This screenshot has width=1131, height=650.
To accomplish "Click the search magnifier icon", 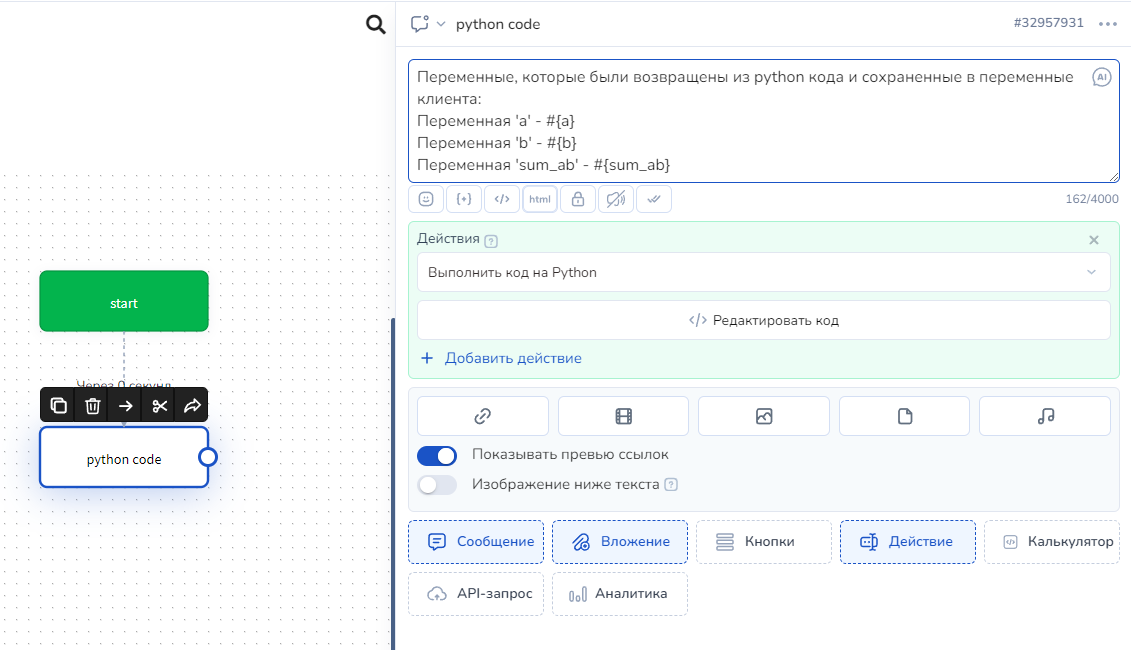I will [376, 25].
